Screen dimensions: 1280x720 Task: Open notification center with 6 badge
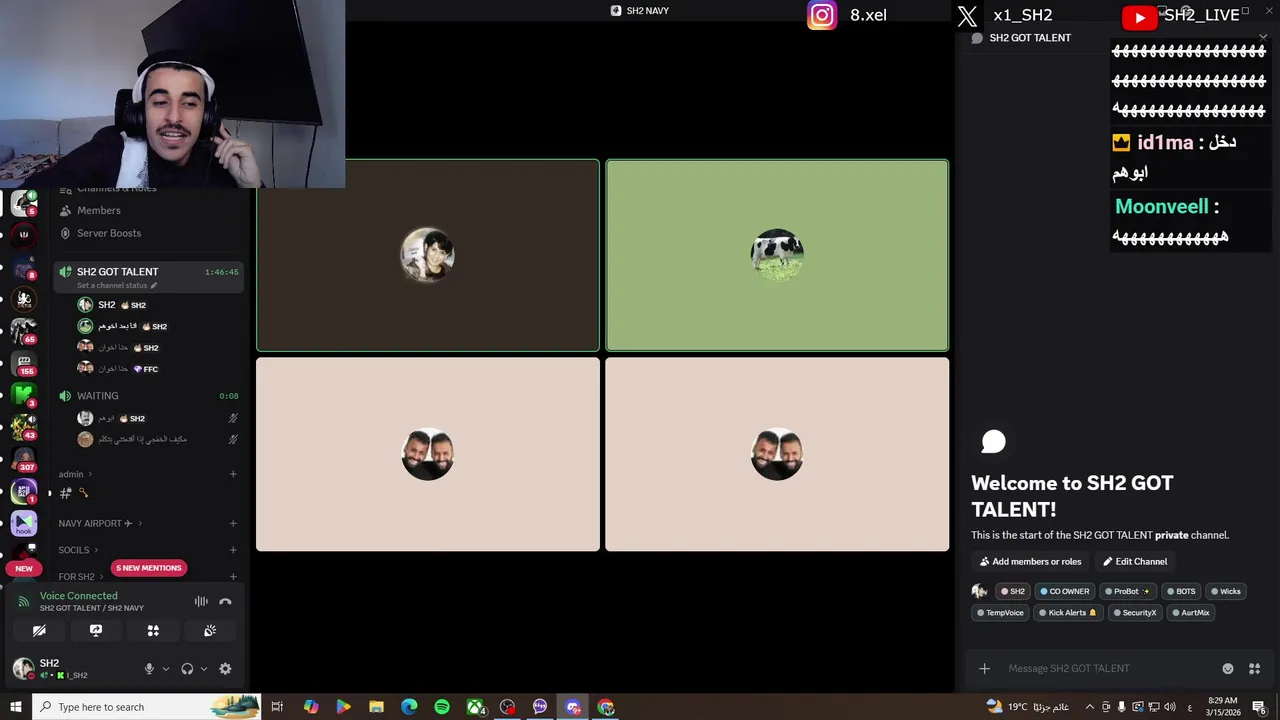point(1259,707)
